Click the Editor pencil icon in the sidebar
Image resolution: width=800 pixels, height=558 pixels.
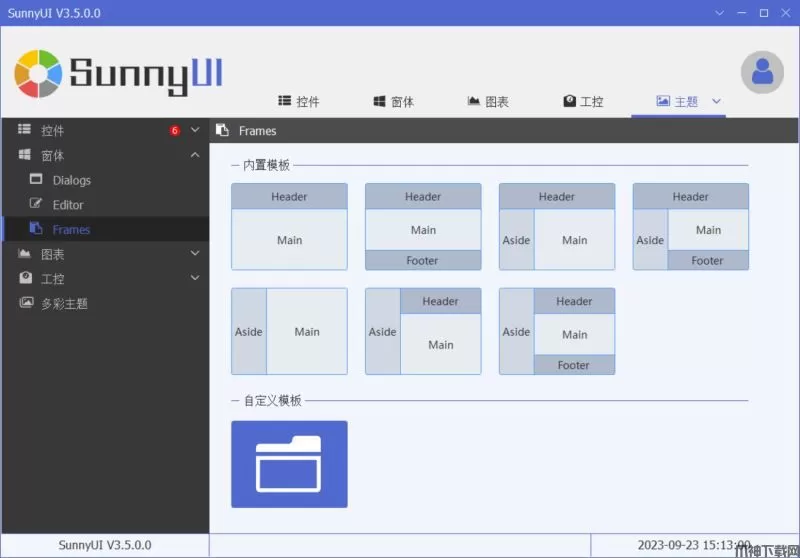click(36, 204)
